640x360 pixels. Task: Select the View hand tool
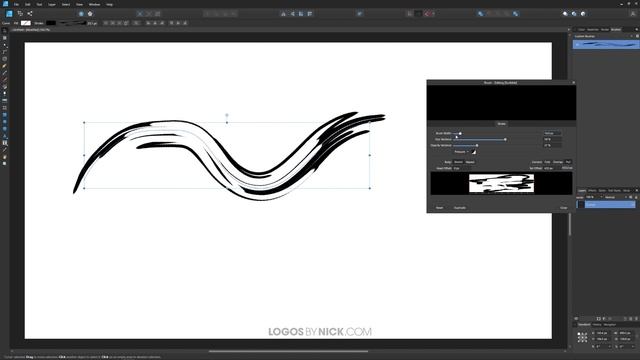click(x=4, y=157)
